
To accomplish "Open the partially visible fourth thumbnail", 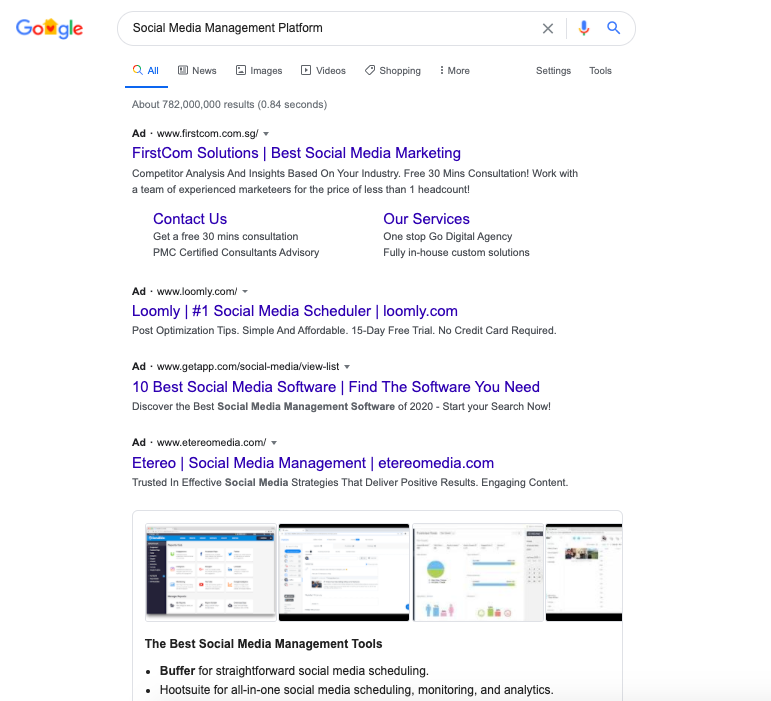I will pyautogui.click(x=584, y=572).
